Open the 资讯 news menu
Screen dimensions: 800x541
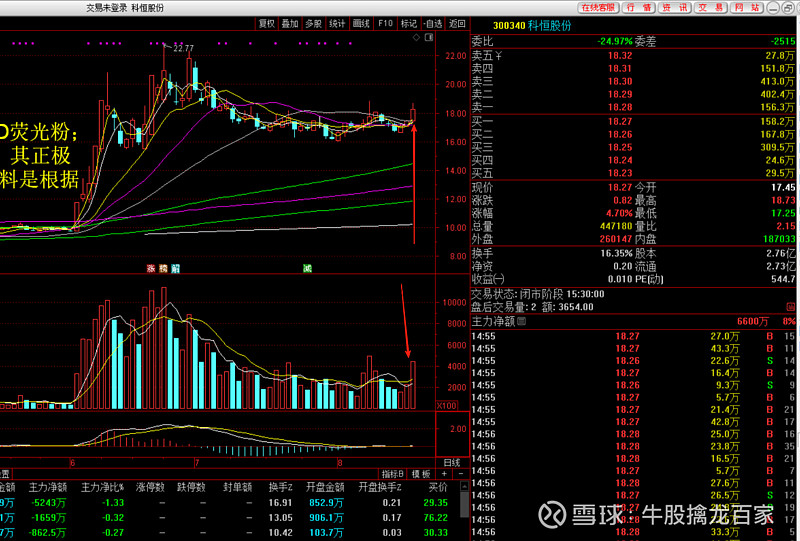click(676, 8)
